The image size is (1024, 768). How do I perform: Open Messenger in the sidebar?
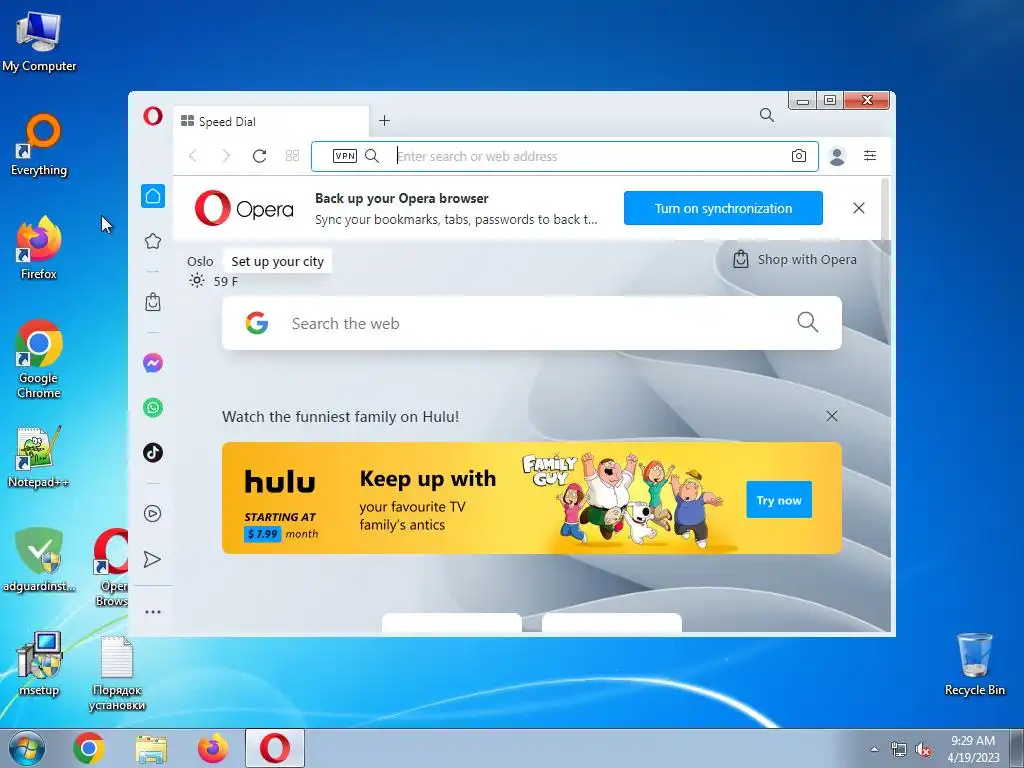coord(153,363)
